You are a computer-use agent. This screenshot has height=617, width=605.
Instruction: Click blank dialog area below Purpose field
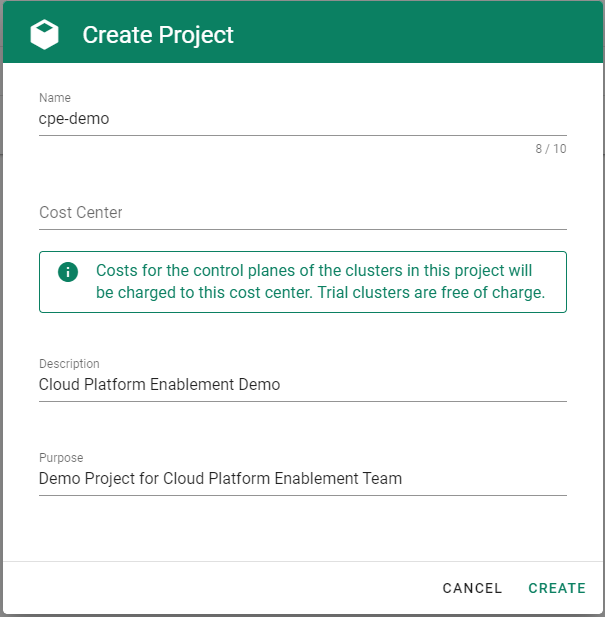pos(300,528)
